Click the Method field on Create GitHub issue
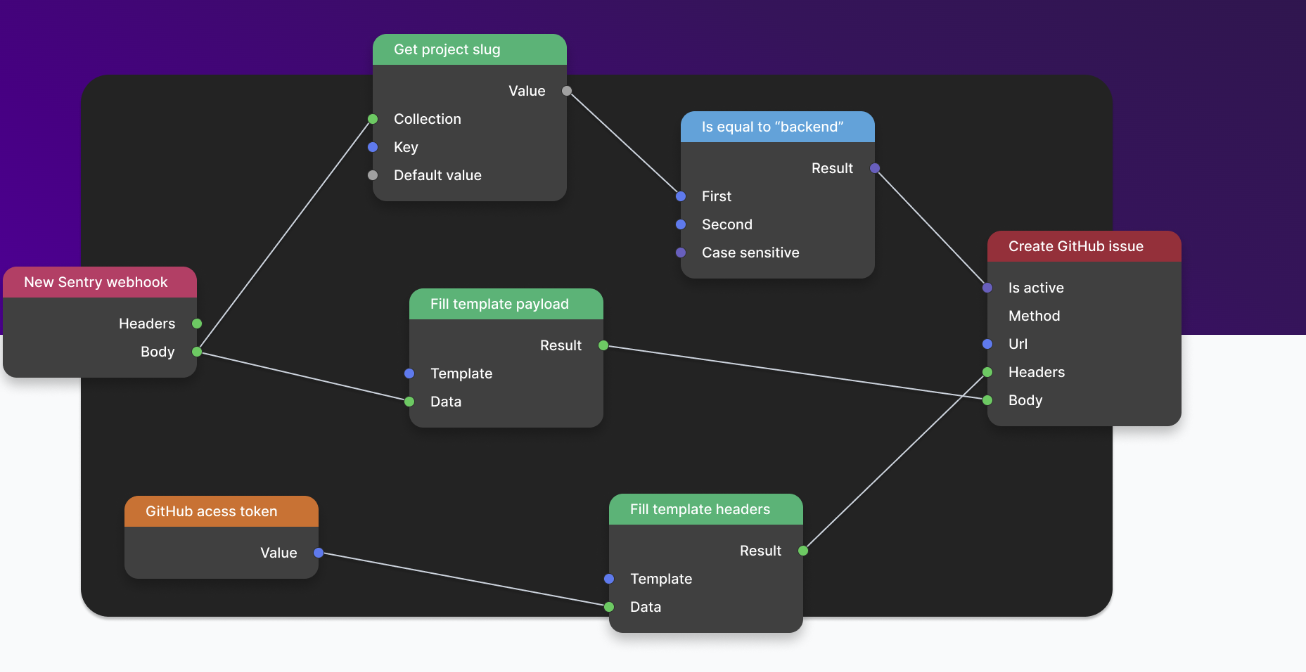Viewport: 1306px width, 672px height. coord(1034,316)
